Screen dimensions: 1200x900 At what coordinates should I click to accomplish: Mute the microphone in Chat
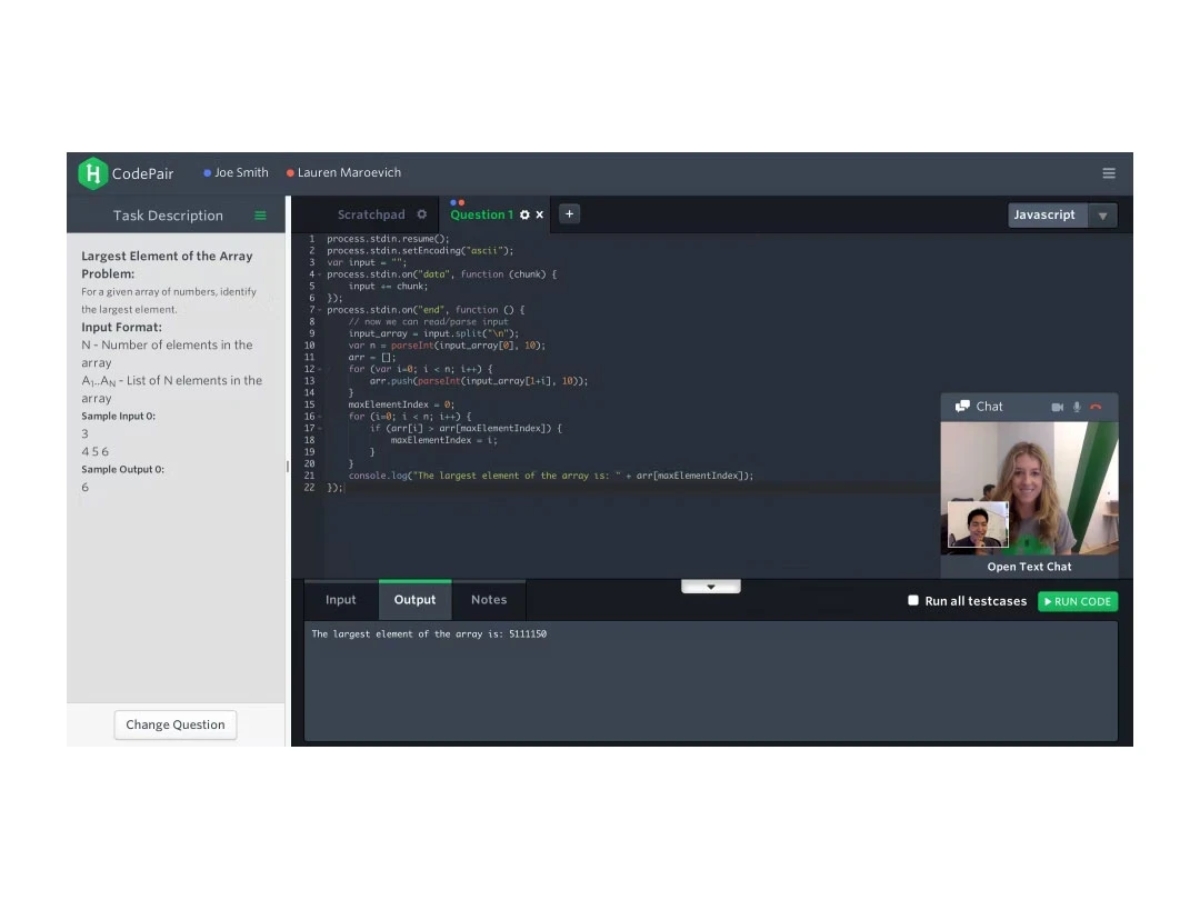[1077, 407]
